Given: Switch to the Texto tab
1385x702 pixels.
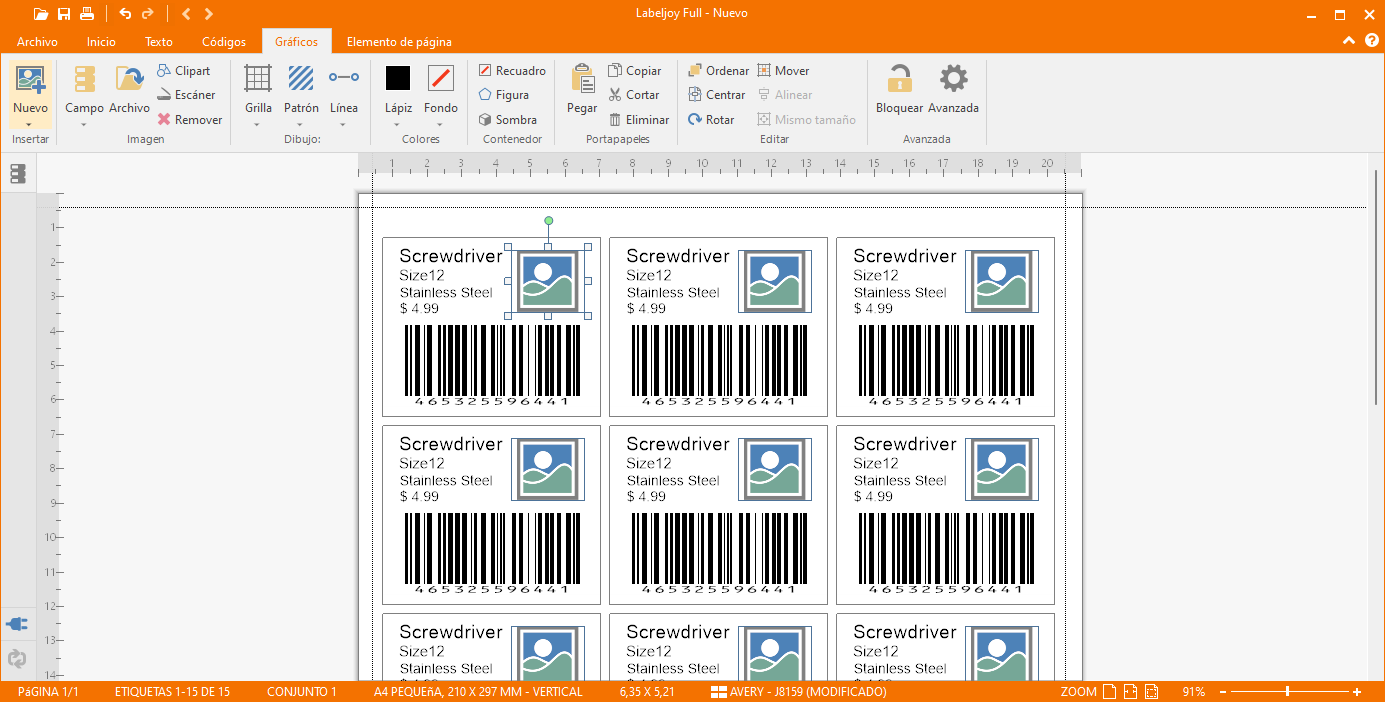Looking at the screenshot, I should click(159, 42).
